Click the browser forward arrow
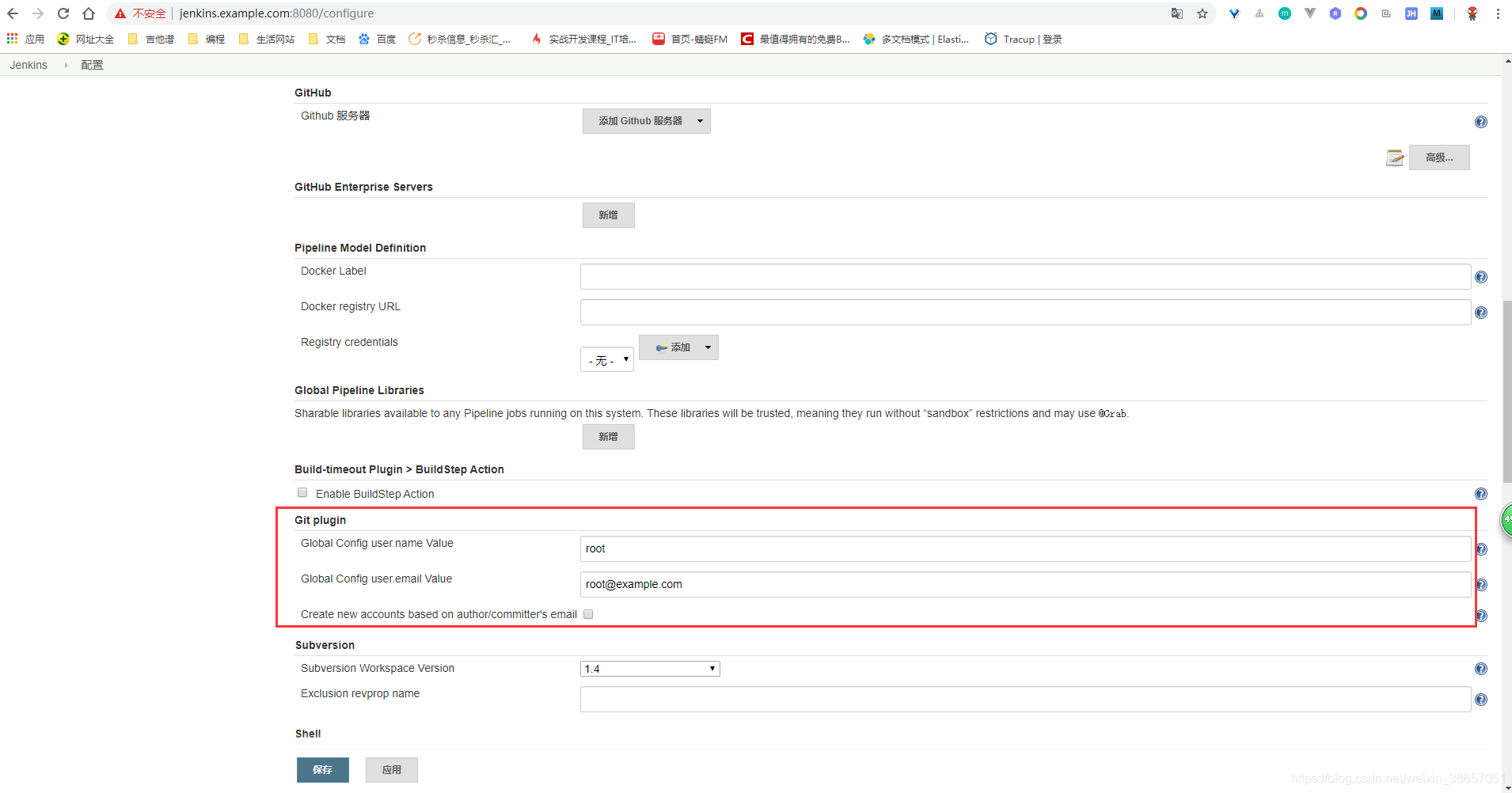 tap(38, 13)
